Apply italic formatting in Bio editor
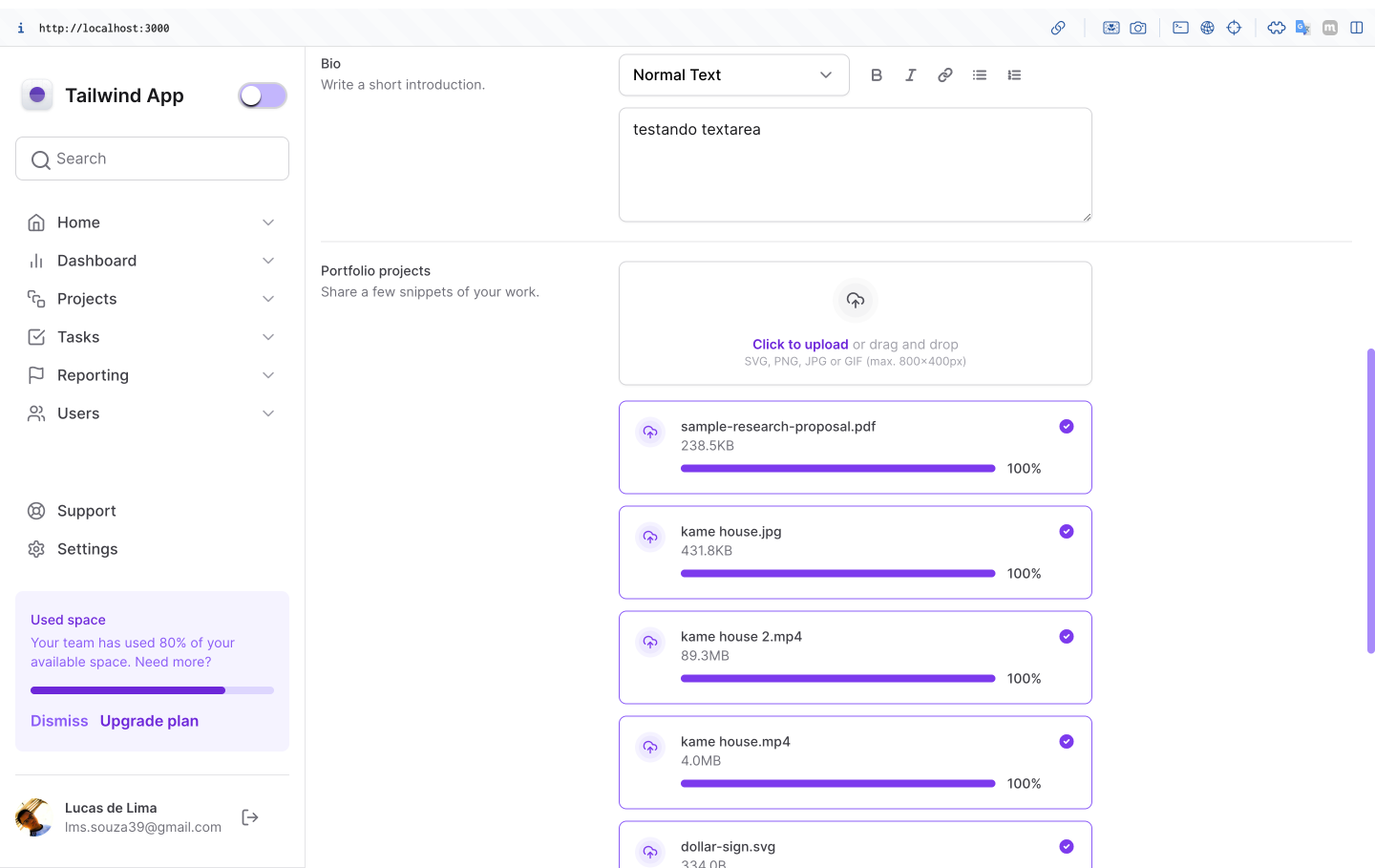Image resolution: width=1375 pixels, height=868 pixels. click(911, 74)
